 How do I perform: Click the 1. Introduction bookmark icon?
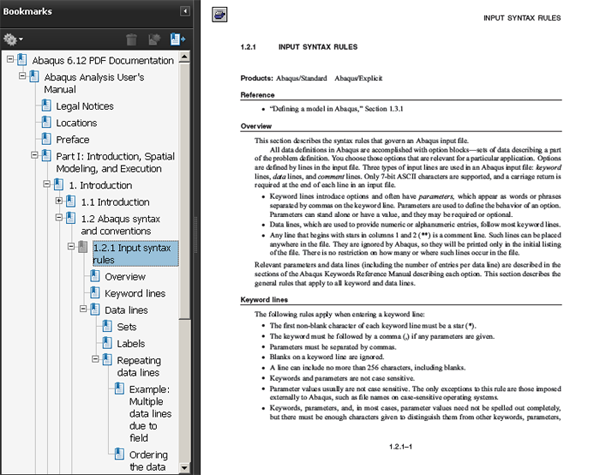point(59,184)
